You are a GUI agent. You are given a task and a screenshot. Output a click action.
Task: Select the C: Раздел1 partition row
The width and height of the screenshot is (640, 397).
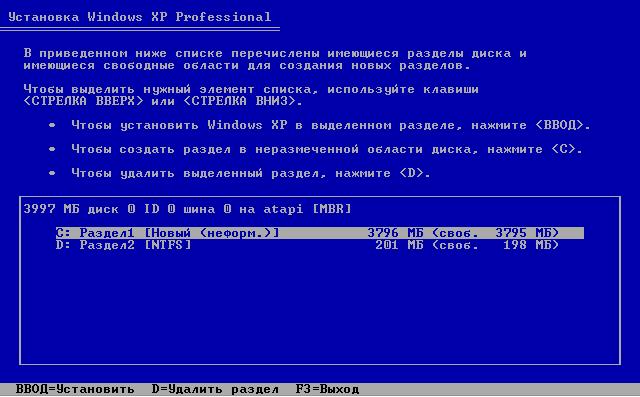pos(320,233)
